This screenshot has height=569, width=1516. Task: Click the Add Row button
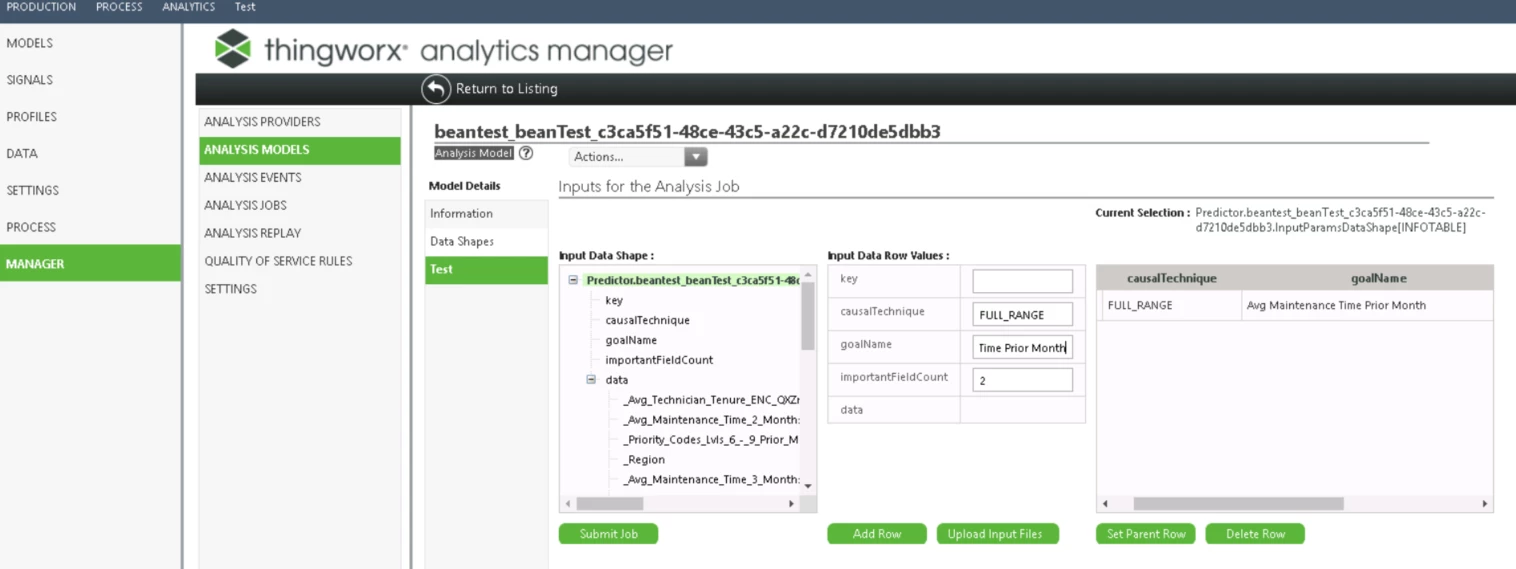coord(877,534)
